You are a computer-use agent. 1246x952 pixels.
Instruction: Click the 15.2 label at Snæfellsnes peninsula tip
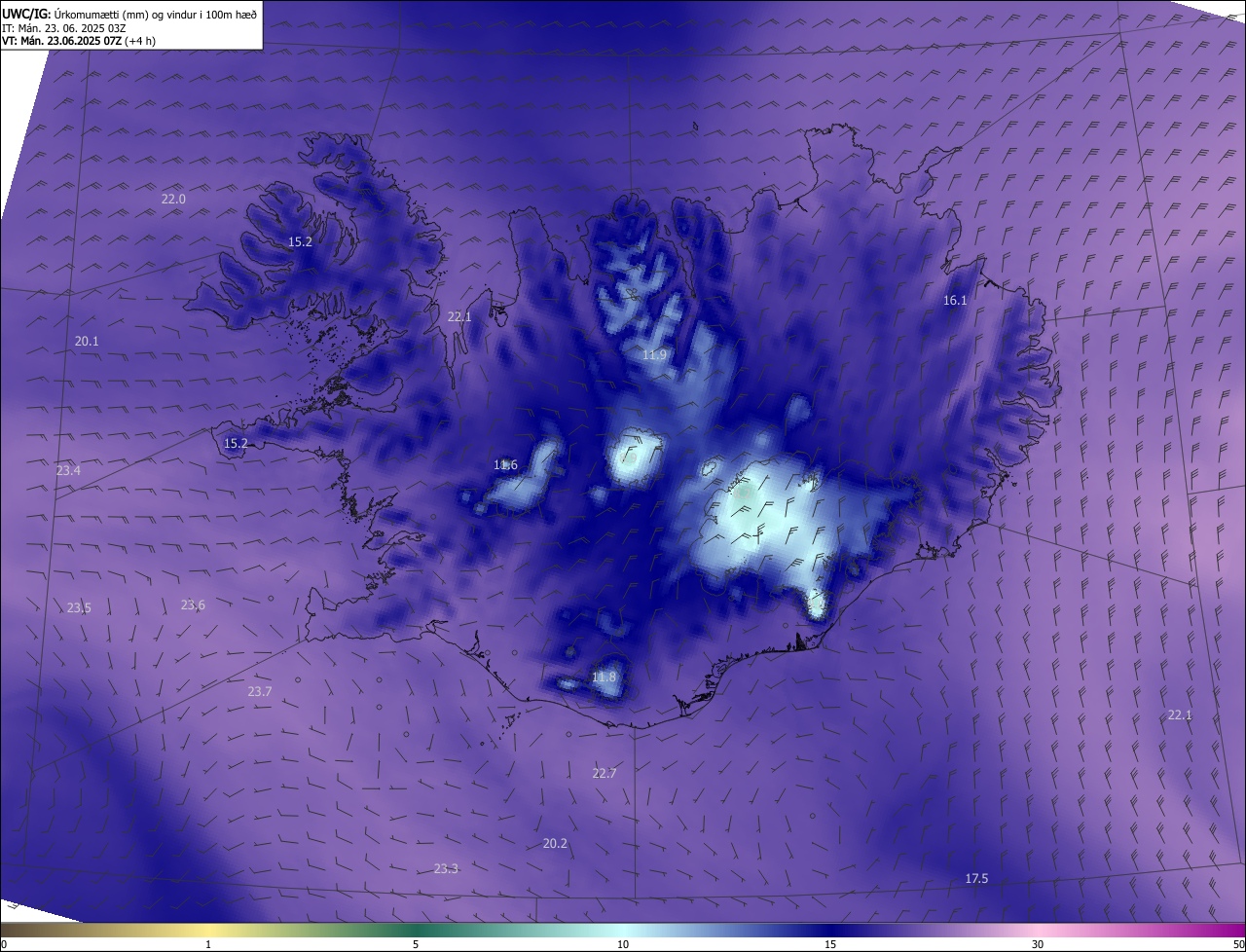[236, 443]
